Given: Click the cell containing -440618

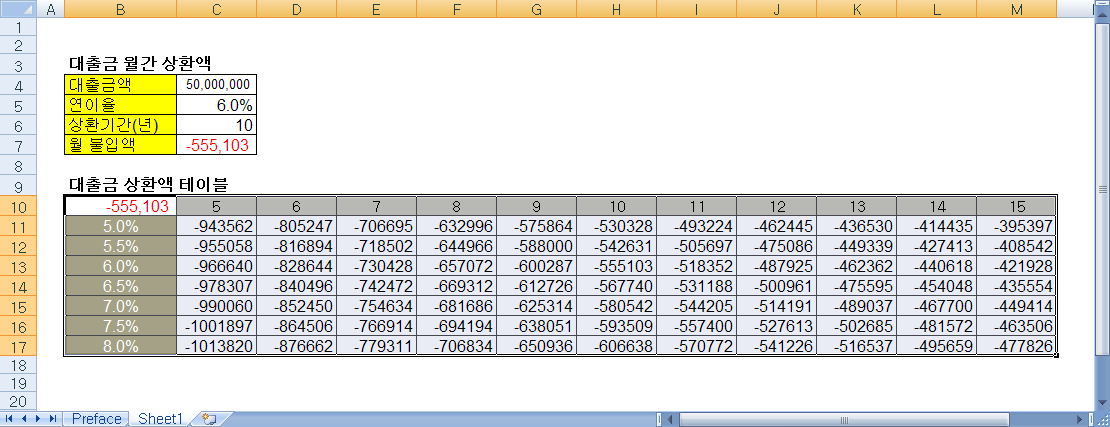Looking at the screenshot, I should click(x=937, y=267).
